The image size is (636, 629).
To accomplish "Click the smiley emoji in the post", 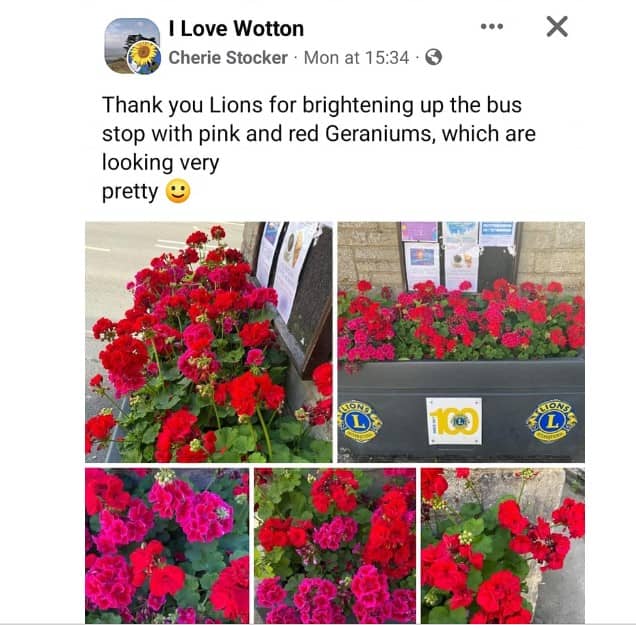I will pyautogui.click(x=178, y=191).
